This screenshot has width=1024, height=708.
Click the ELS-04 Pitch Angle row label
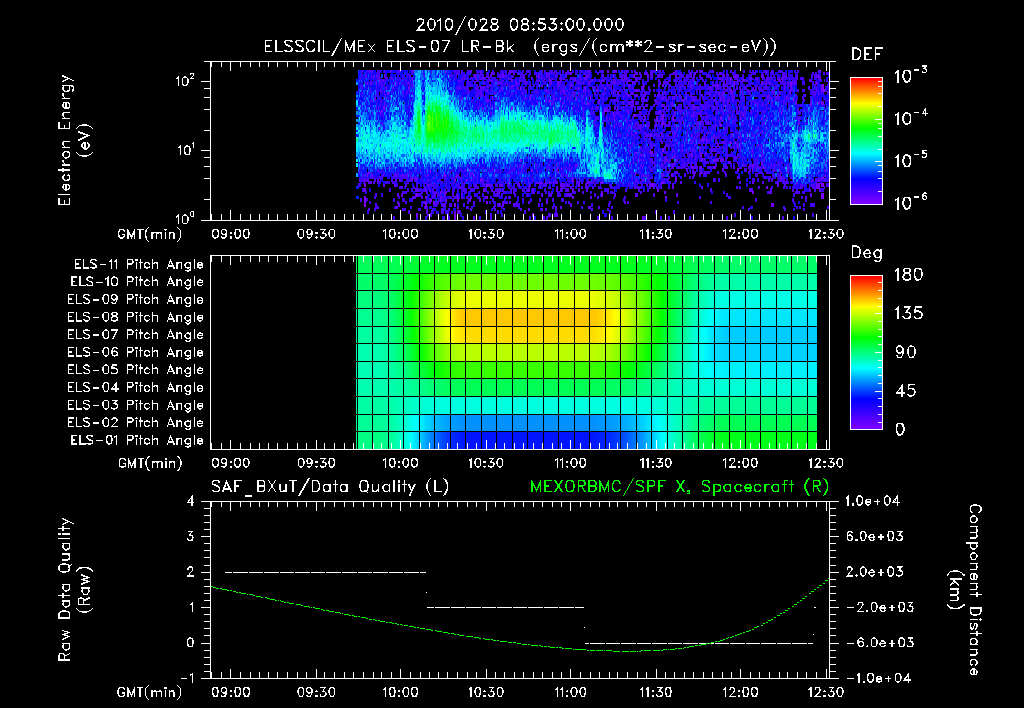[135, 387]
